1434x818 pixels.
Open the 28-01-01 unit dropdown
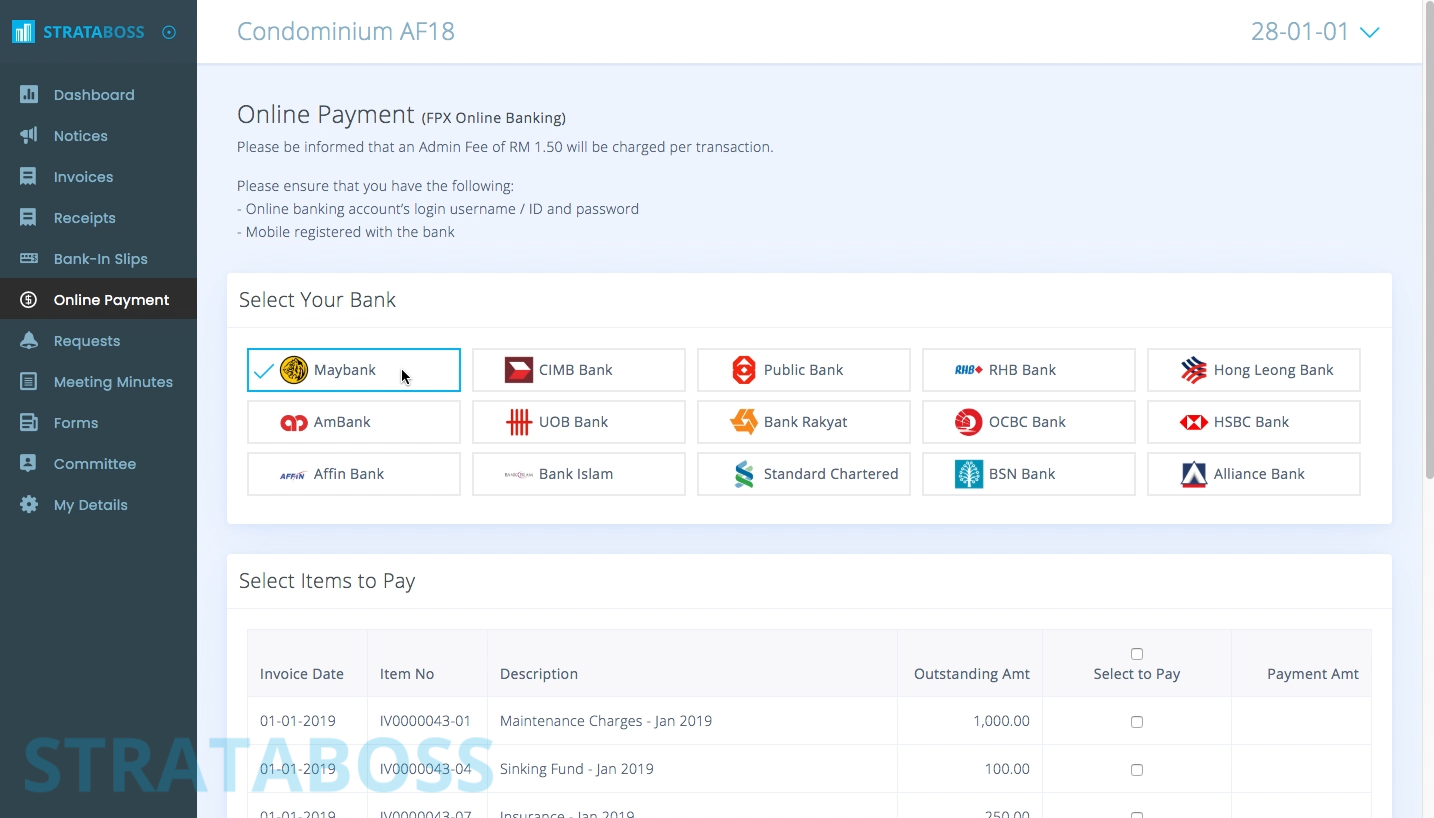[1315, 32]
